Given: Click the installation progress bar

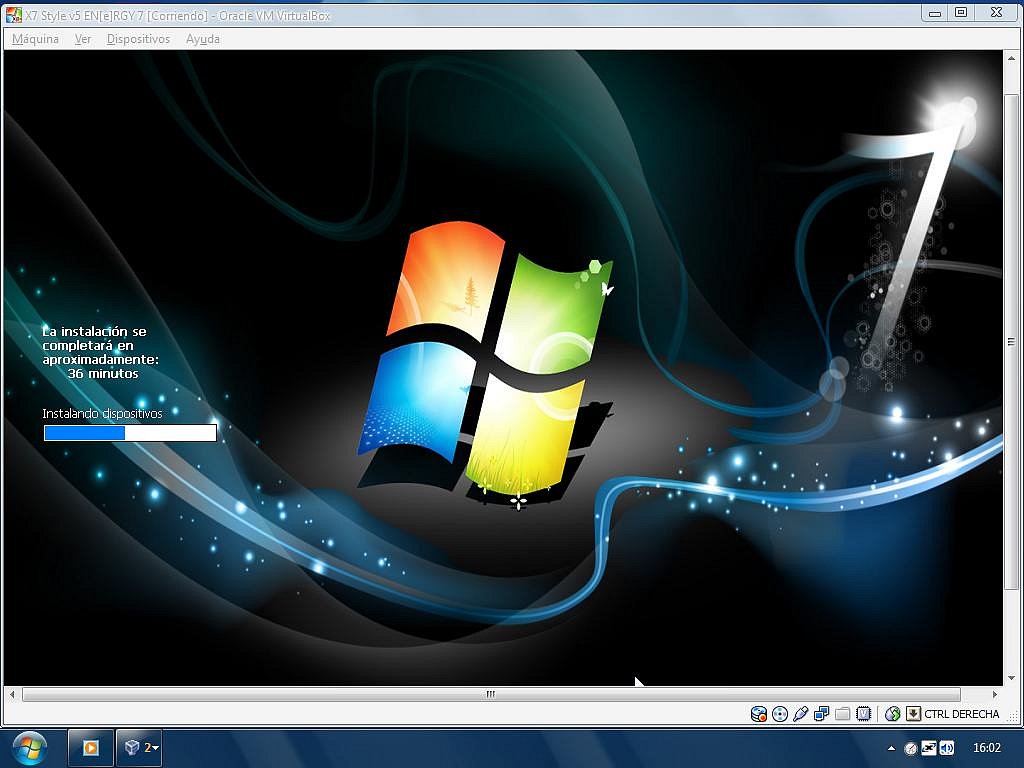Looking at the screenshot, I should [130, 433].
